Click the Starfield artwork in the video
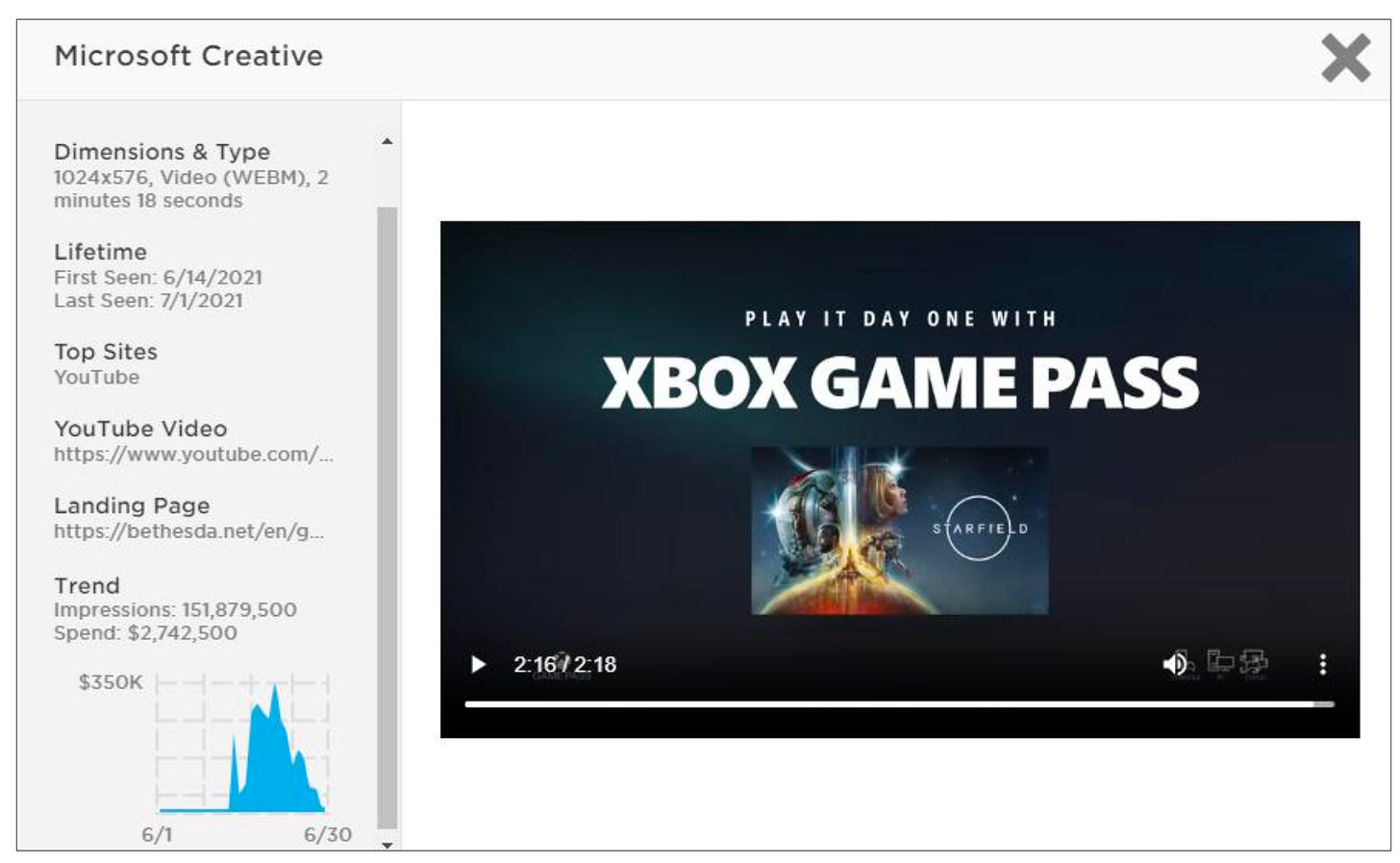 pos(899,530)
